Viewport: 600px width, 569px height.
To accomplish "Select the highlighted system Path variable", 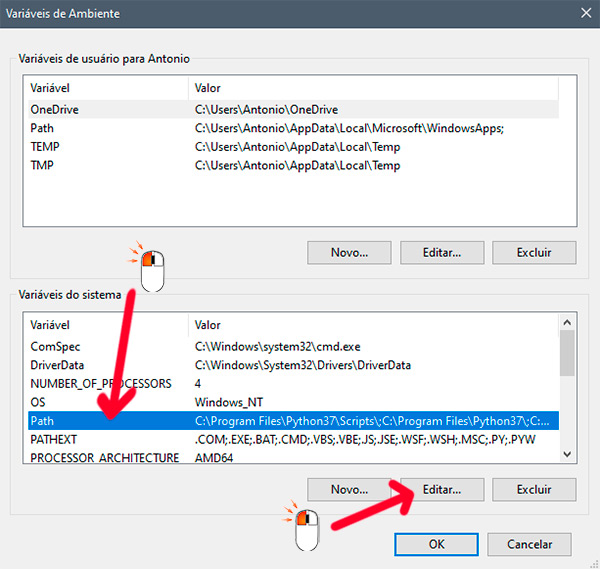I will click(293, 421).
